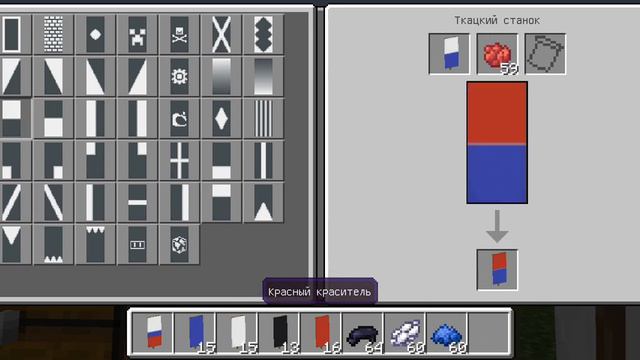Click the loom banner input slot

449,54
